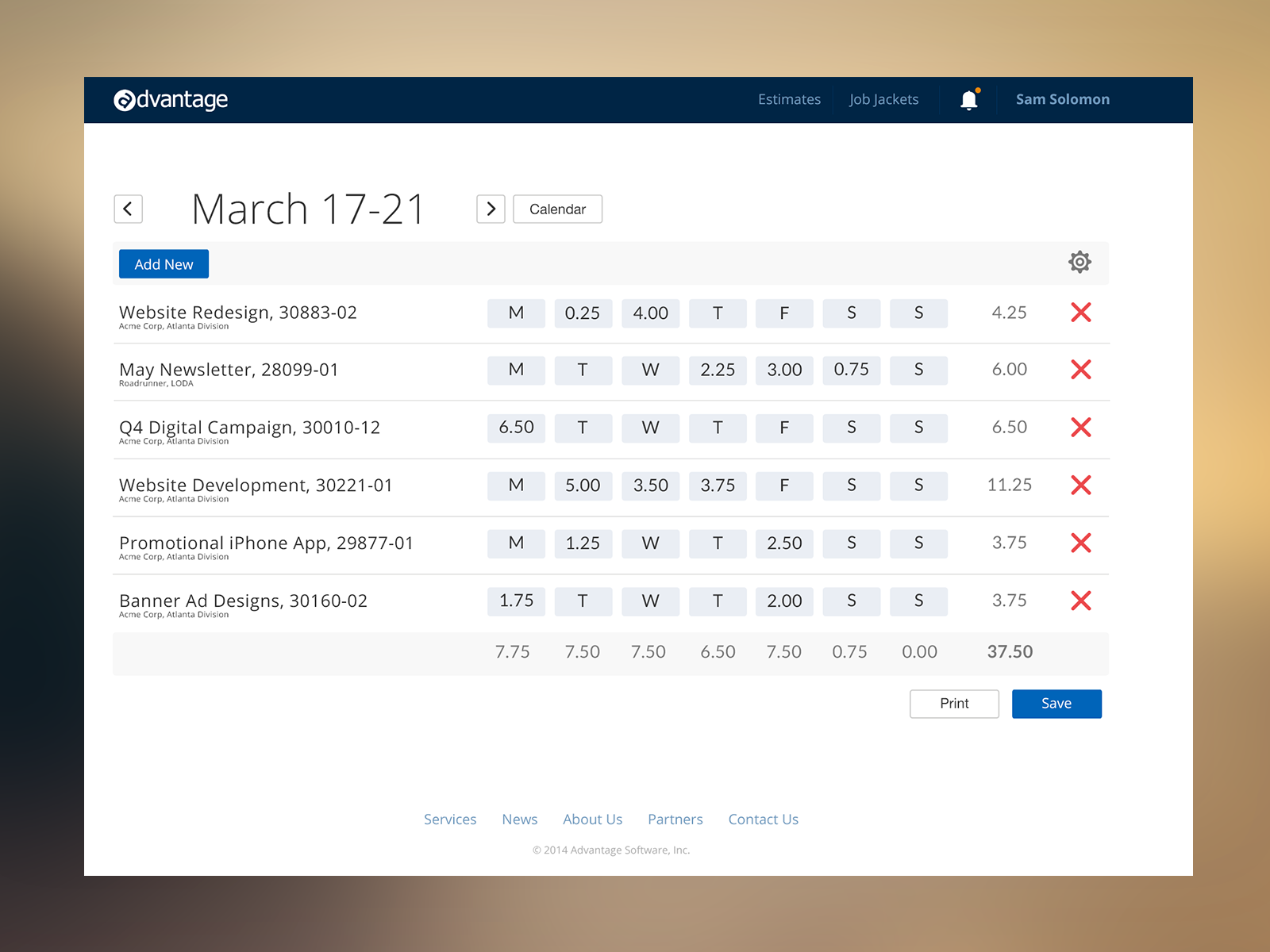The height and width of the screenshot is (952, 1270).
Task: Select Website Redesign, 30883-02 job title
Action: 238,313
